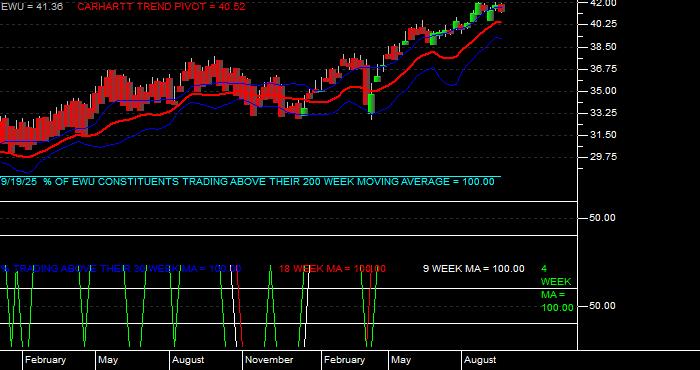Screen dimensions: 700x370
Task: Click the last August date marker
Action: coord(480,360)
